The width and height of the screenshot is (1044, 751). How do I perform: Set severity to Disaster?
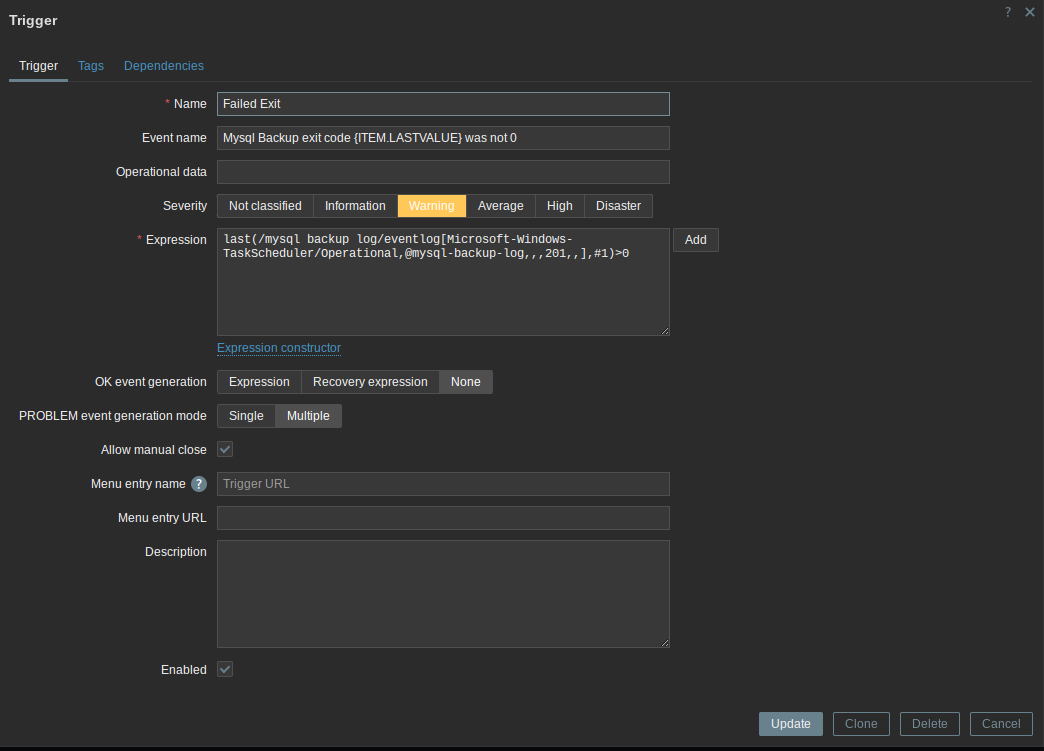point(618,206)
